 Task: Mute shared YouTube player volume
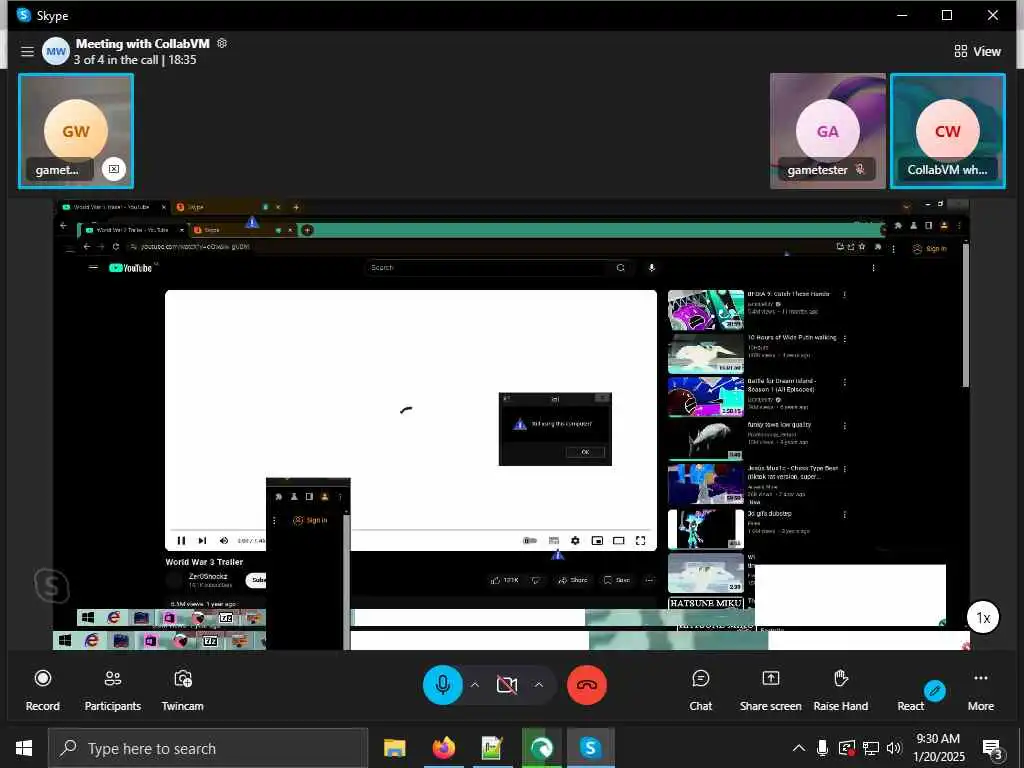[x=224, y=541]
